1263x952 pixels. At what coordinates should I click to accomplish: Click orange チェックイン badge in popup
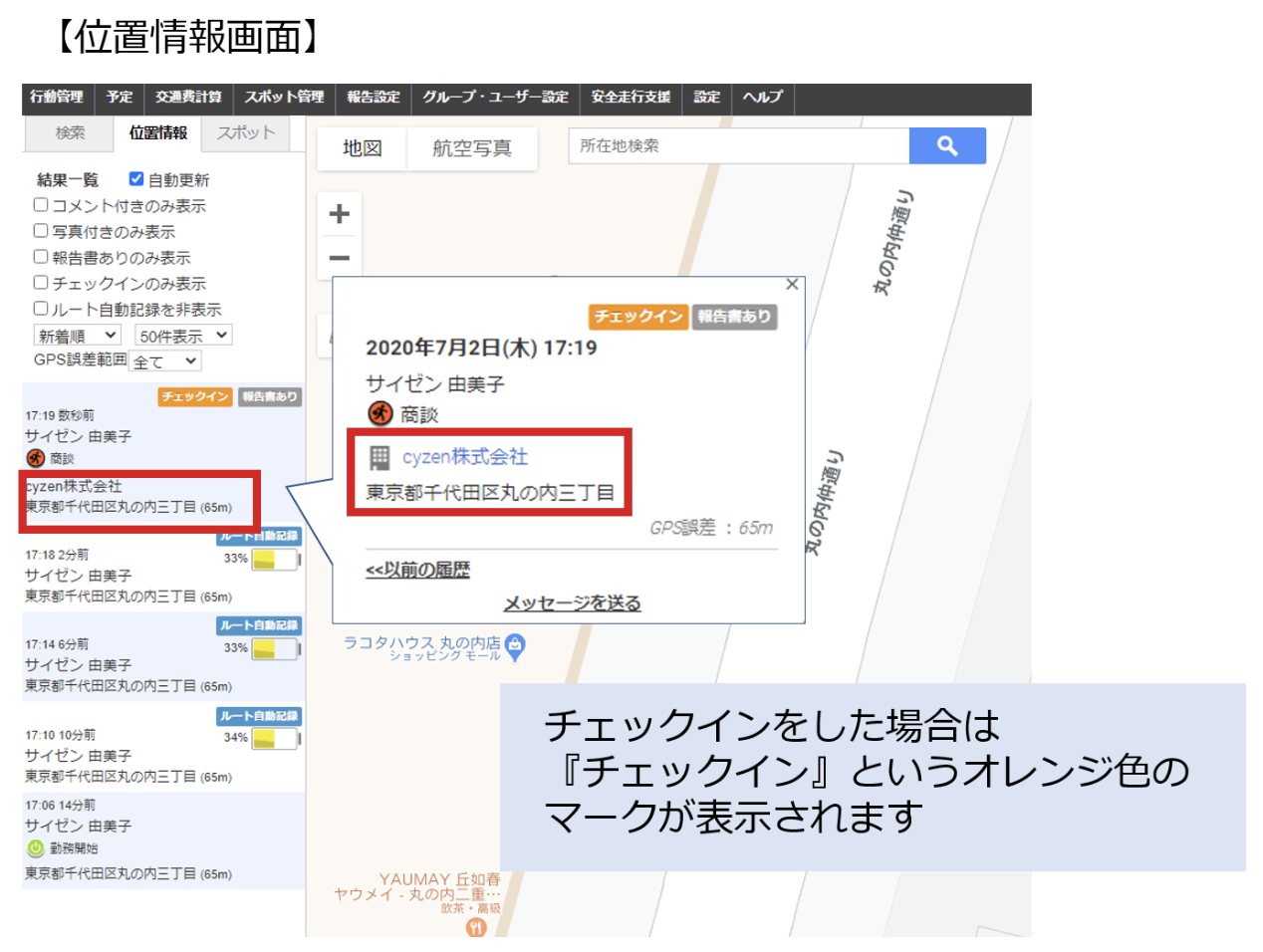[x=637, y=317]
